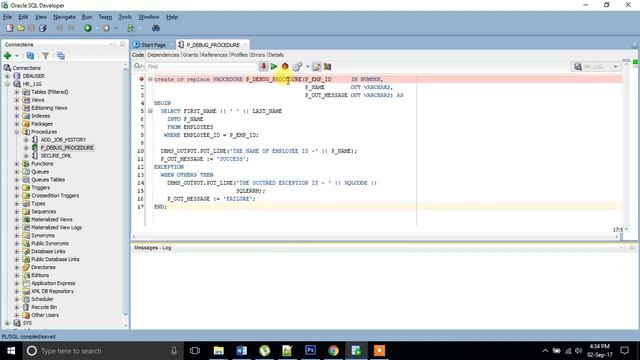Click the green Back navigation icon
Viewport: 640px width, 360px height.
coord(88,28)
